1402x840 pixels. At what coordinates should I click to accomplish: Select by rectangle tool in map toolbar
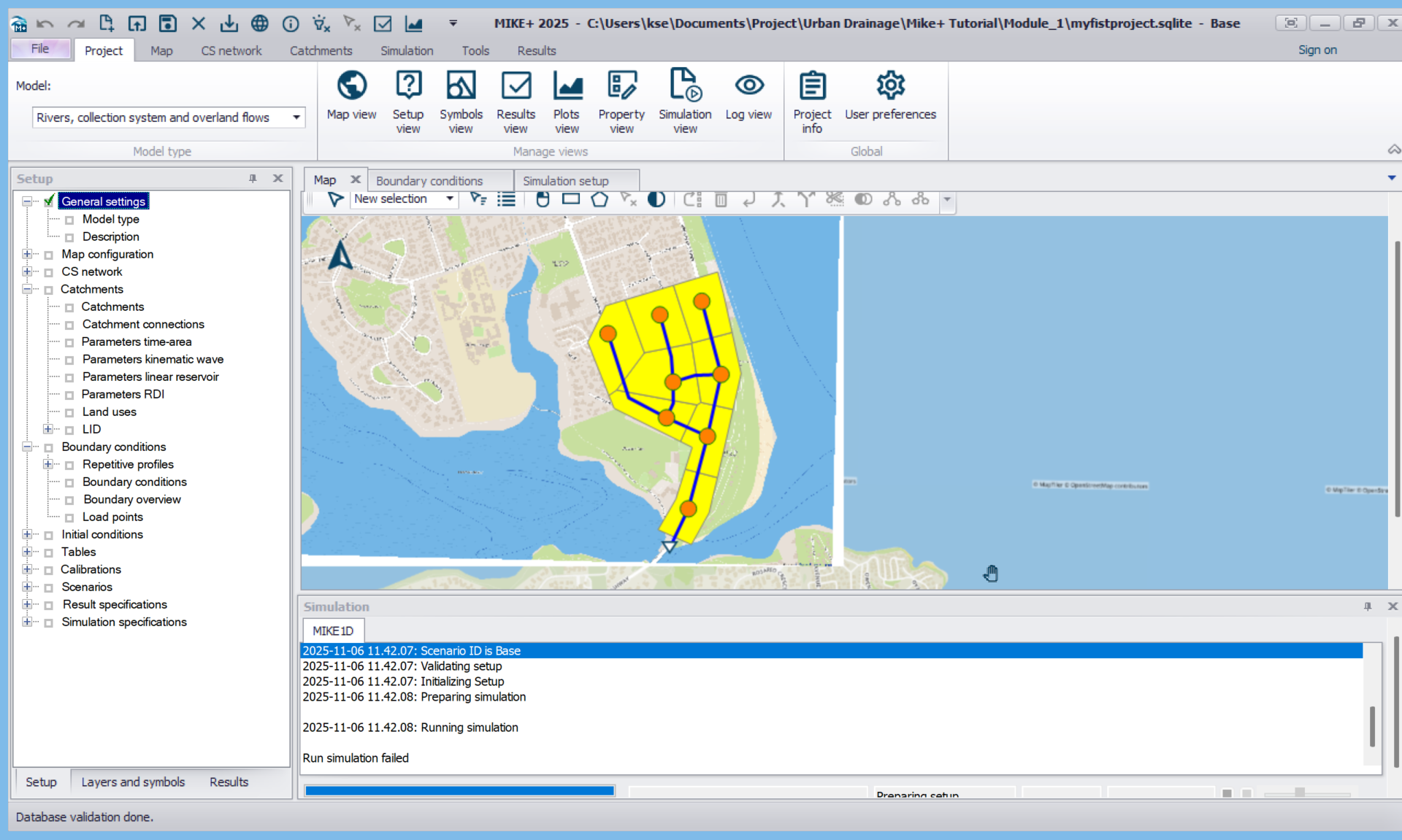(571, 199)
